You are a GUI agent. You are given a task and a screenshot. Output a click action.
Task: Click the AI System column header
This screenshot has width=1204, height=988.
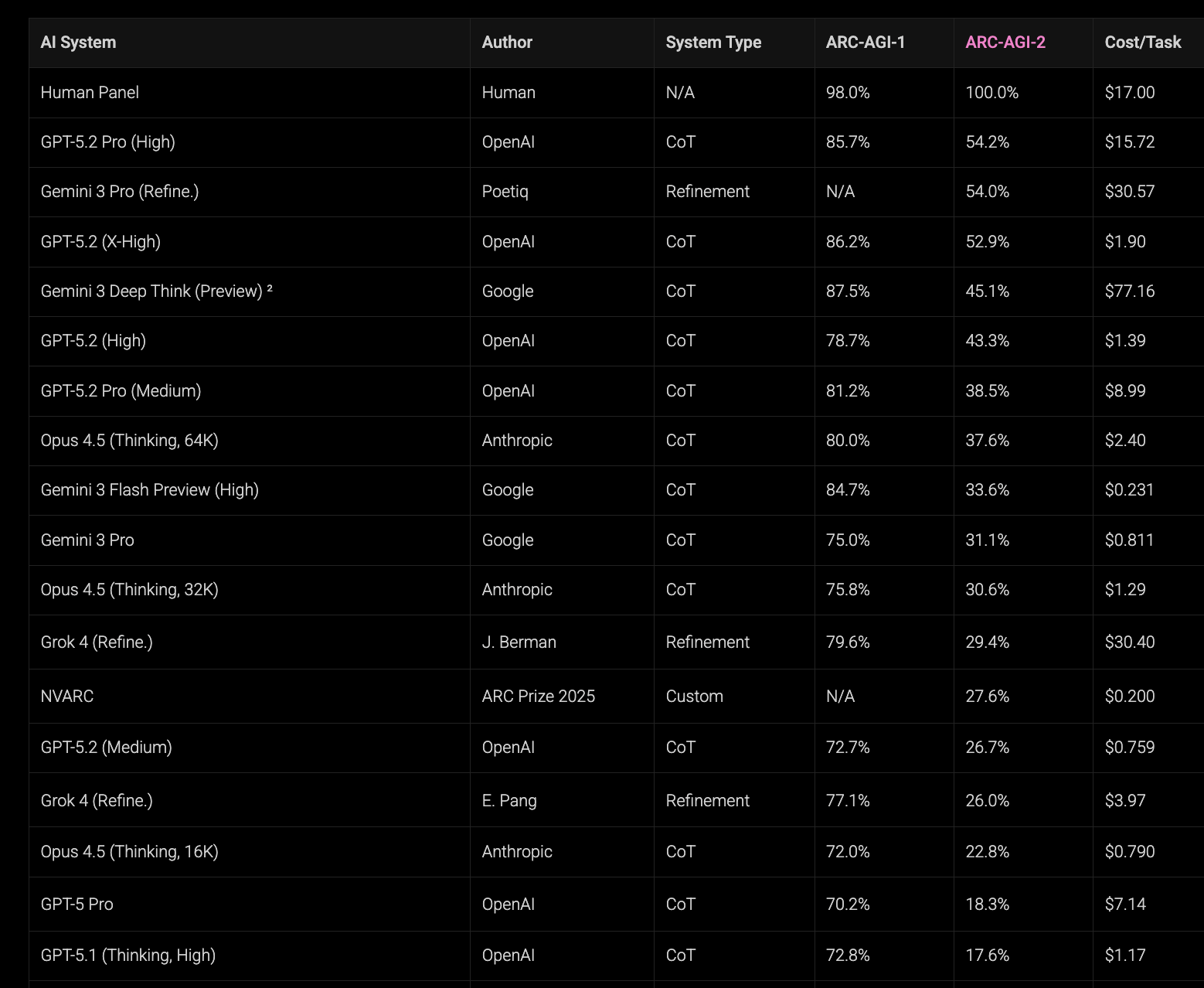(78, 43)
